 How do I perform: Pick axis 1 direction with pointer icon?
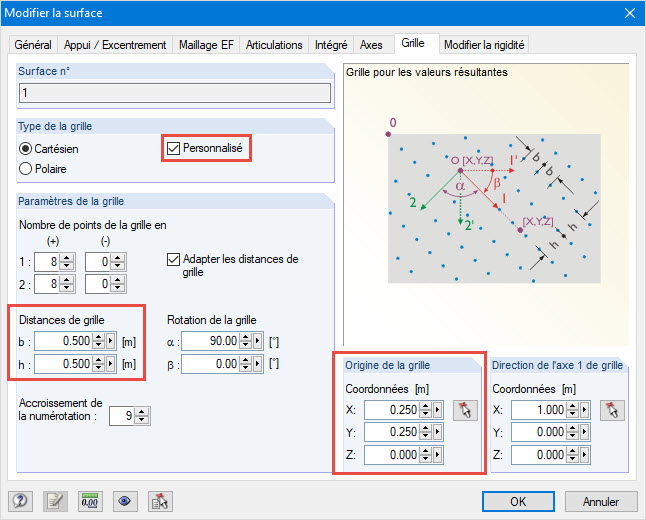(x=612, y=410)
